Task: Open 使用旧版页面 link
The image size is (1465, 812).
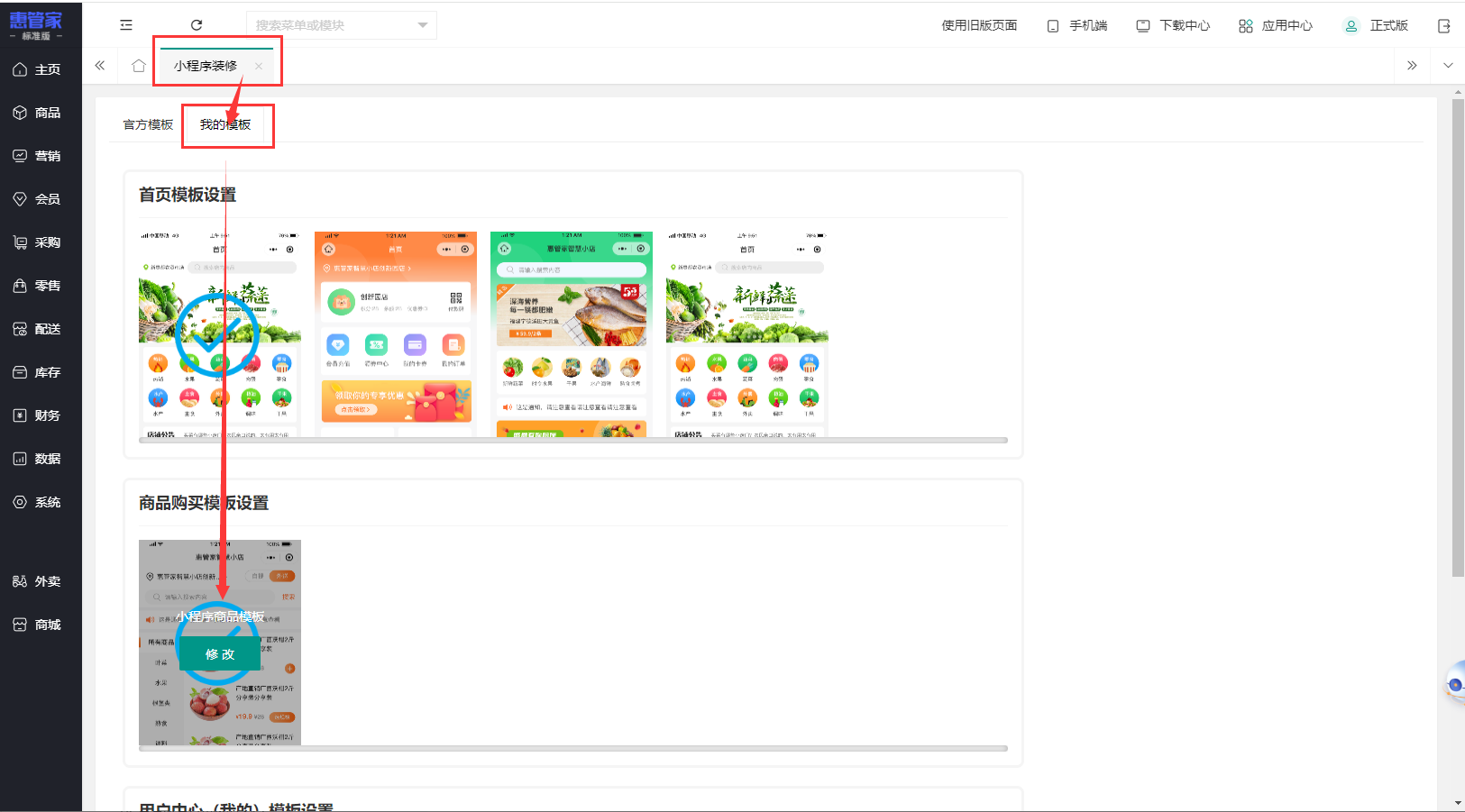Action: 979,25
